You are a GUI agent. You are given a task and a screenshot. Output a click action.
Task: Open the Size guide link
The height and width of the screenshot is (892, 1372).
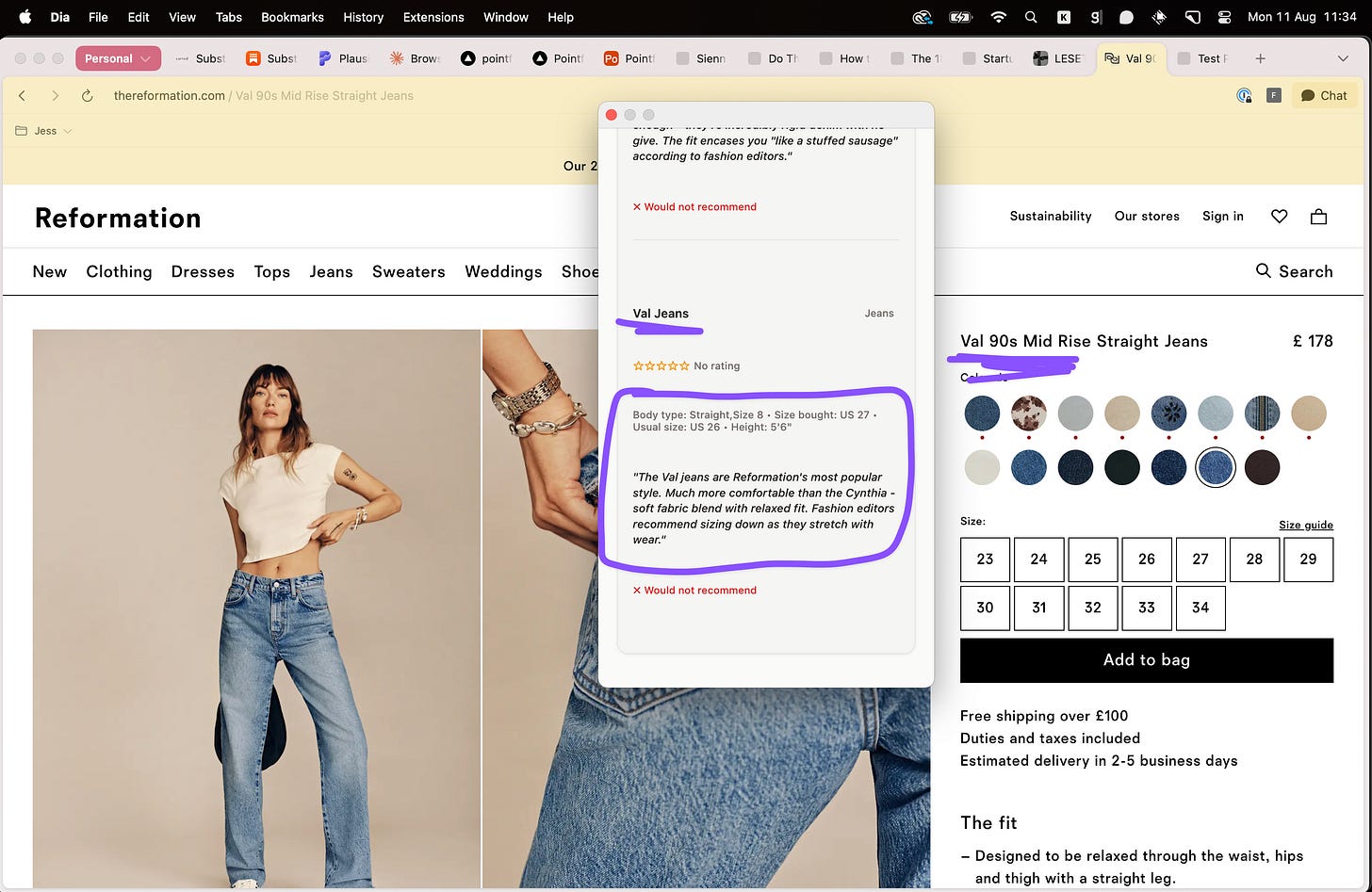click(x=1305, y=525)
